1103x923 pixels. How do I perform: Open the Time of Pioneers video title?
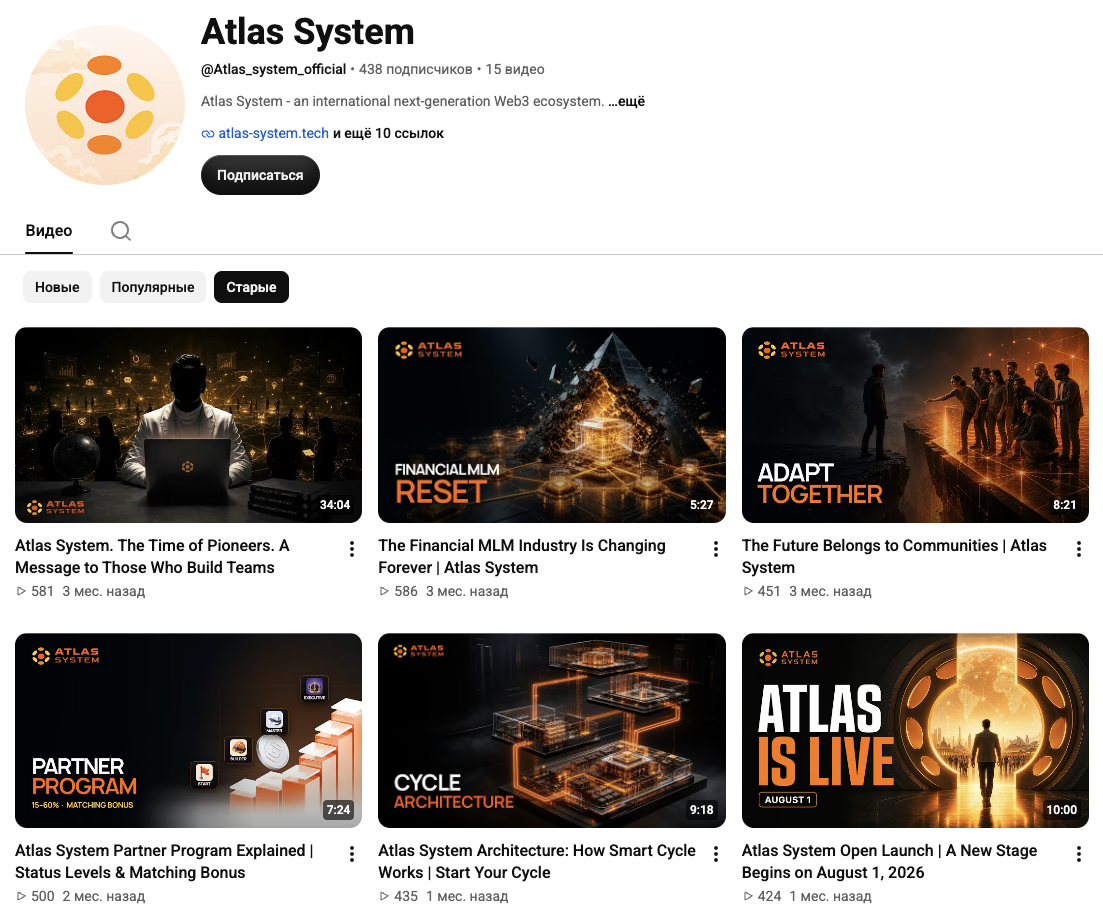coord(152,556)
